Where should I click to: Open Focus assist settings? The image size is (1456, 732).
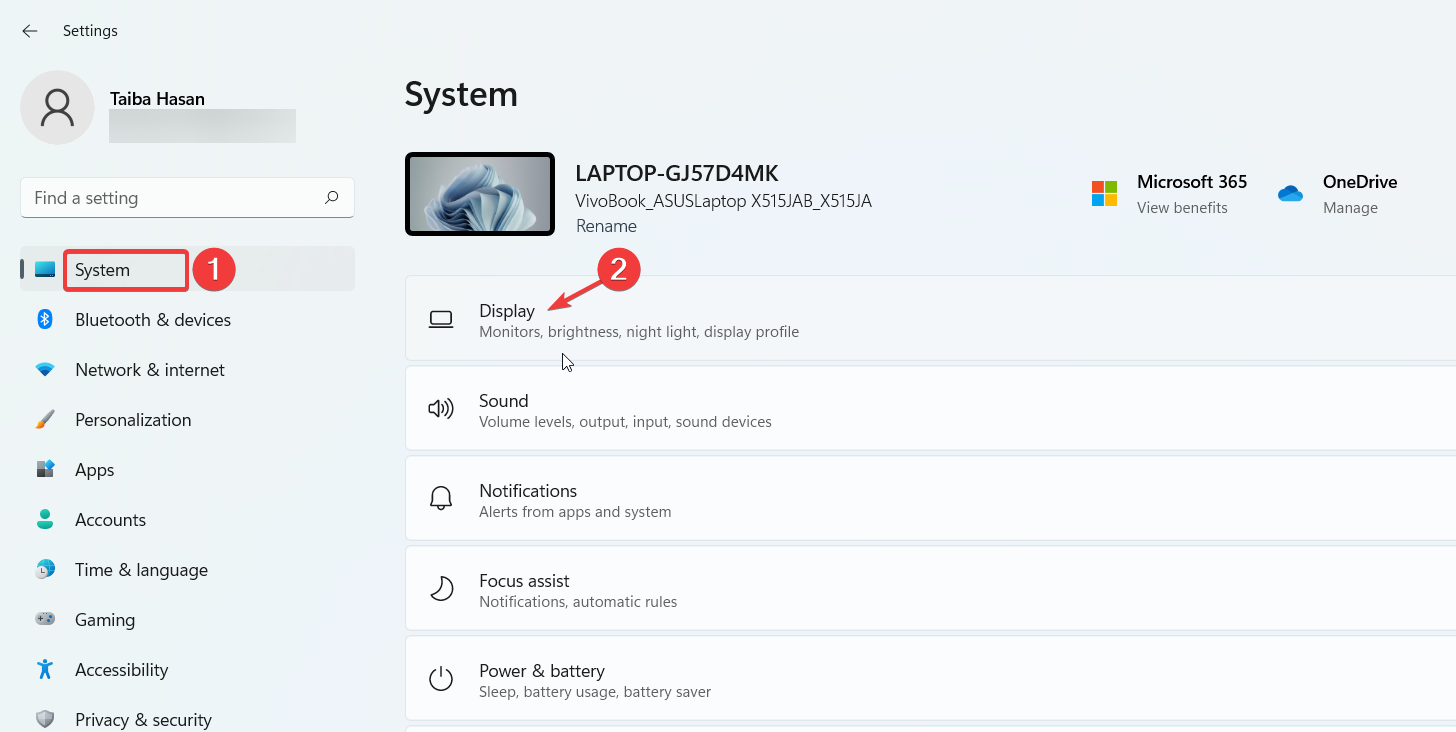[930, 588]
